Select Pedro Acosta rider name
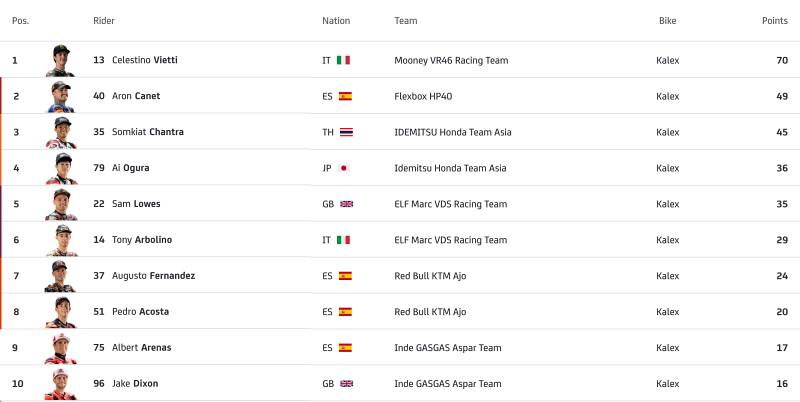This screenshot has width=800, height=402. [x=140, y=311]
